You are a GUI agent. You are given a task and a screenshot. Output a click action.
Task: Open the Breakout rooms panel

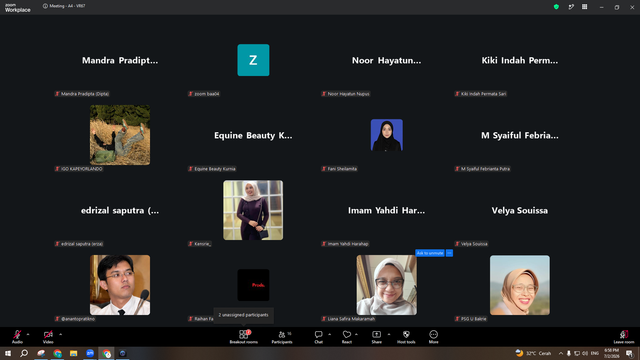(x=244, y=336)
